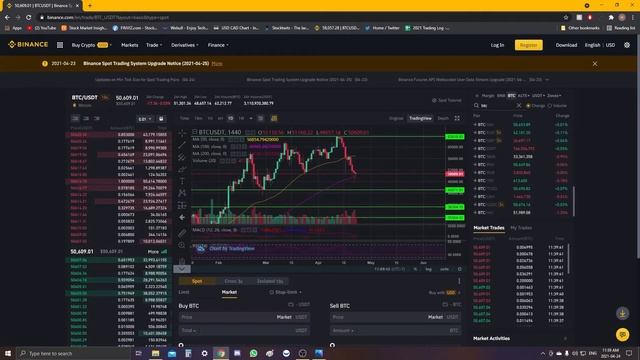Click the order book layout icon beside decimals
The height and width of the screenshot is (360, 640).
(x=161, y=119)
